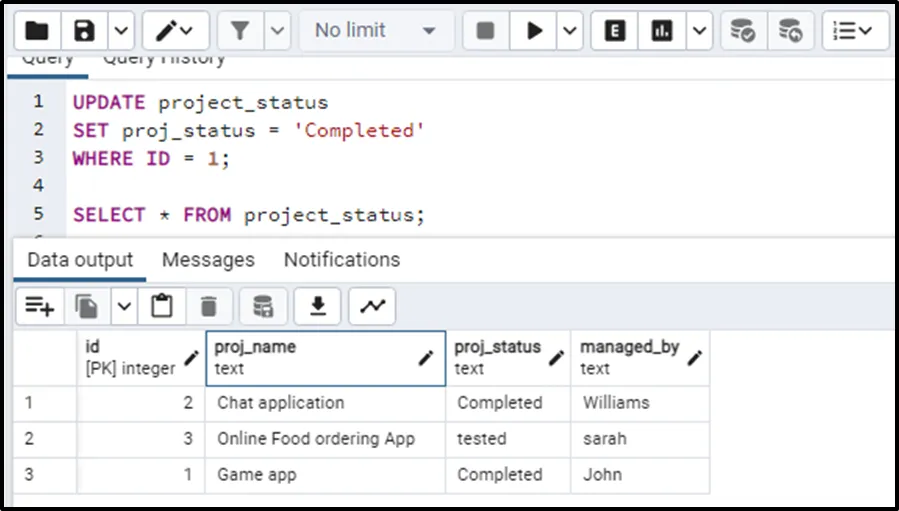Viewport: 899px width, 511px height.
Task: Download results using the save-to-file icon
Action: coord(318,306)
